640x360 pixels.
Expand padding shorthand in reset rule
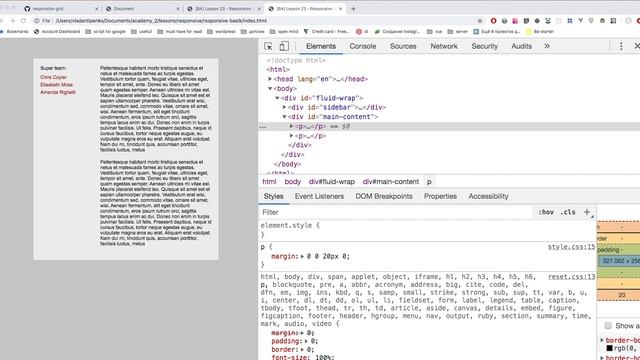[x=306, y=341]
